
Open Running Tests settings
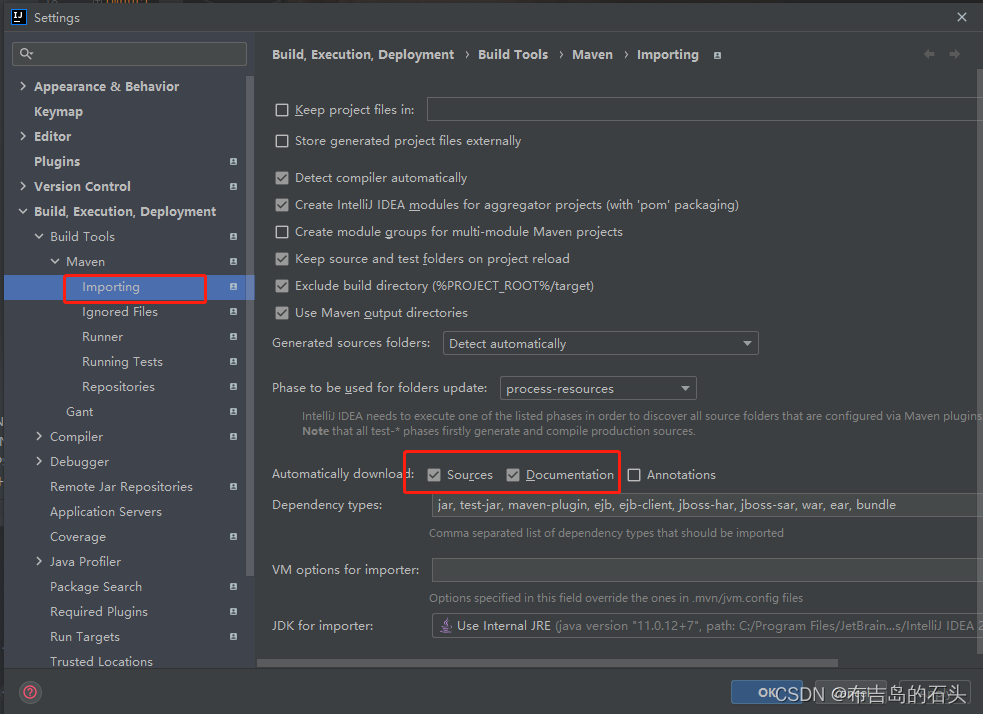pyautogui.click(x=122, y=362)
